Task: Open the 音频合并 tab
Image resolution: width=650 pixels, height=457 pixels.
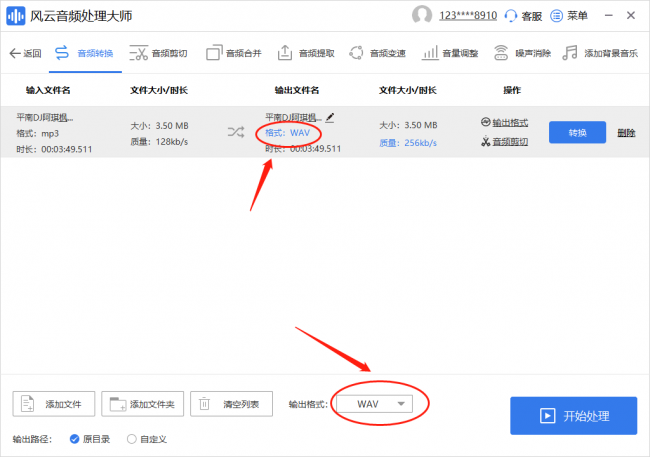Action: [234, 53]
